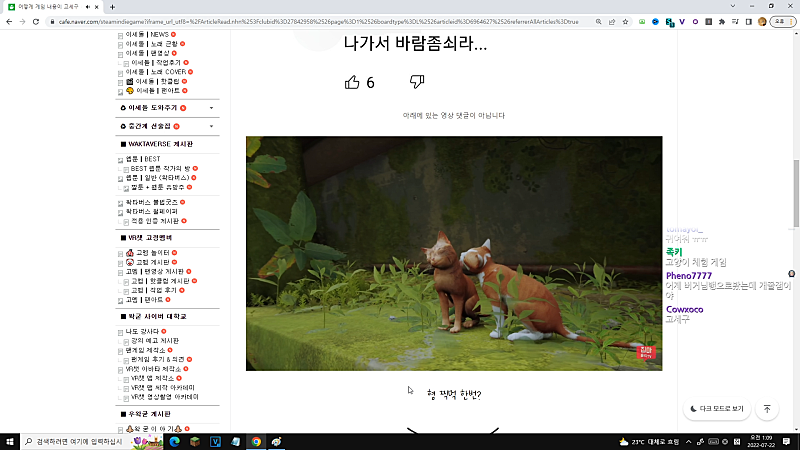This screenshot has width=800, height=450.
Task: Click the thumbs-down dislike icon
Action: (x=417, y=82)
